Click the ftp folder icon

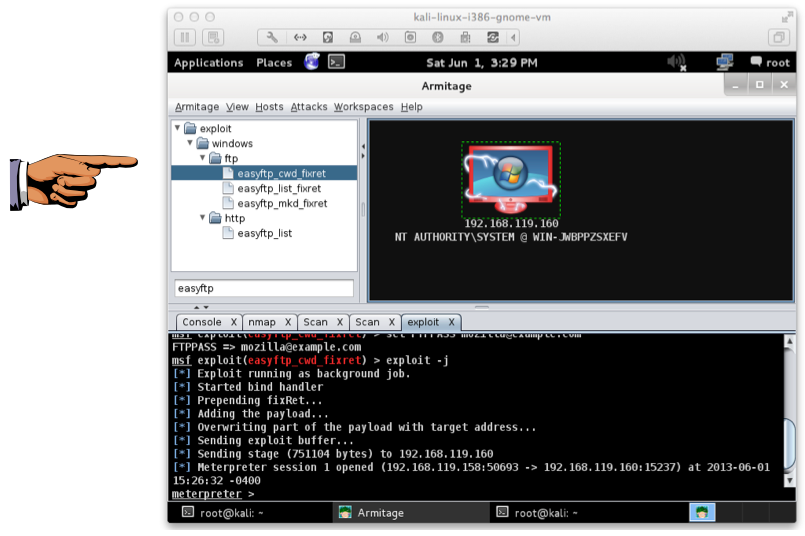[216, 158]
